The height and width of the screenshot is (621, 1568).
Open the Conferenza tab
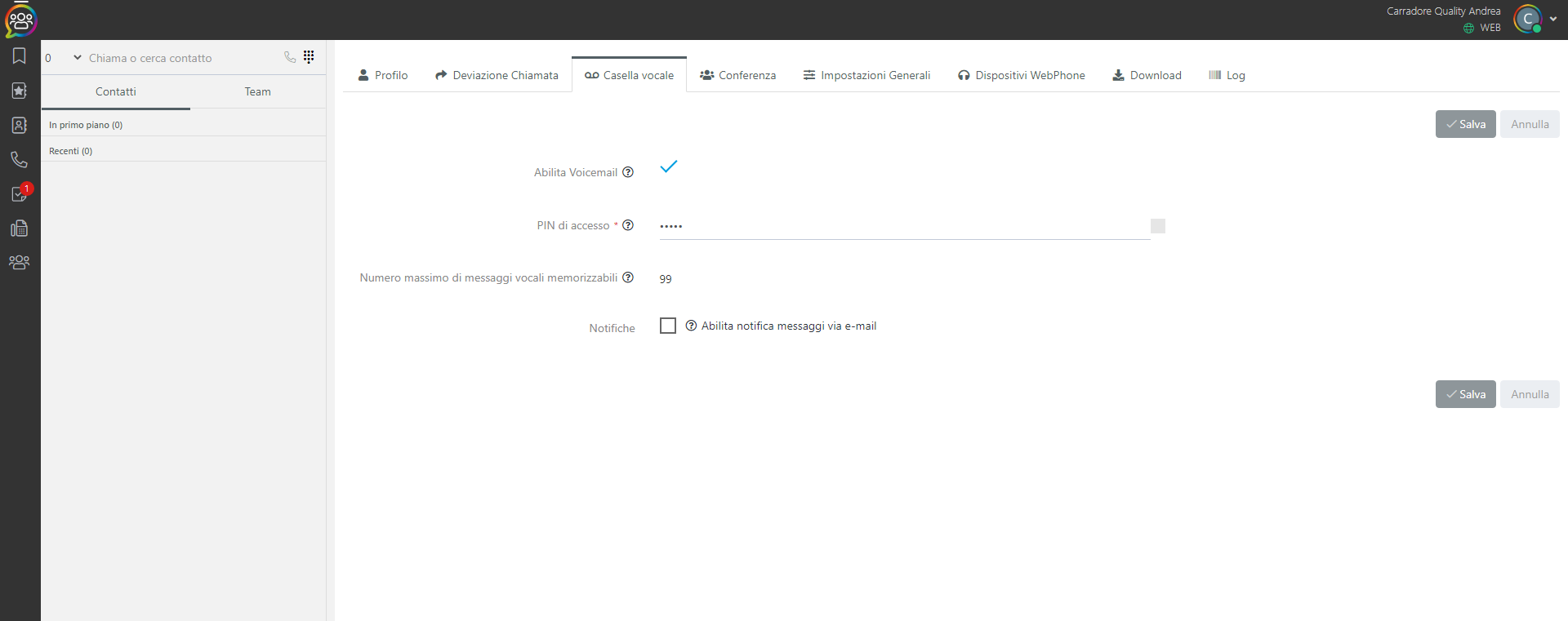pyautogui.click(x=737, y=75)
